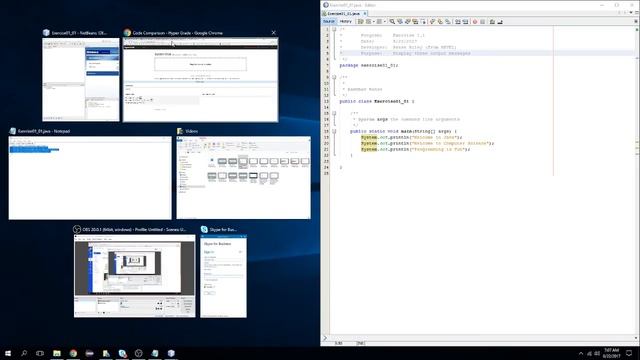Click Next Bookmark toolbar icon
The width and height of the screenshot is (640, 360).
tap(440, 22)
